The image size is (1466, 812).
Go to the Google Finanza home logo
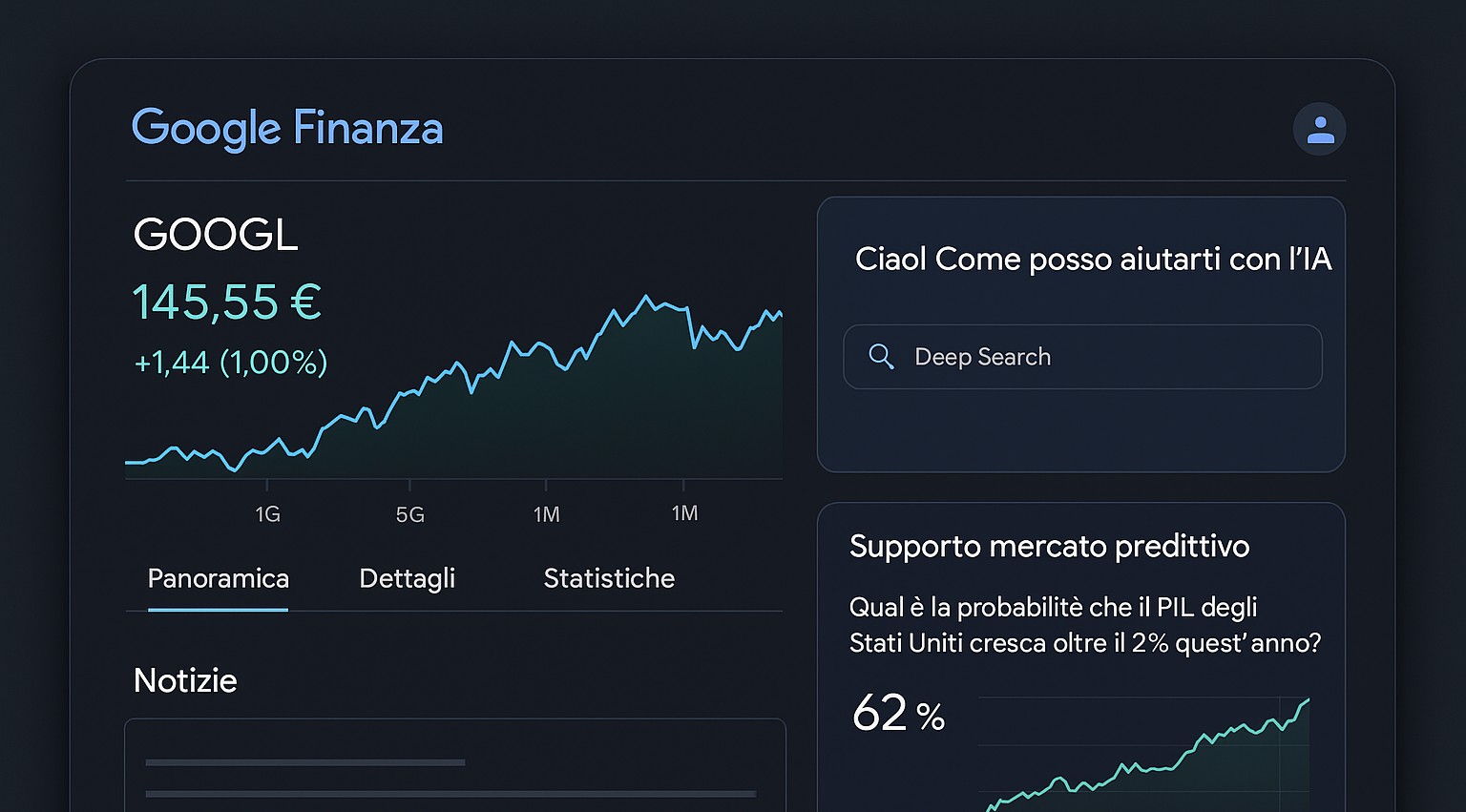pos(287,128)
